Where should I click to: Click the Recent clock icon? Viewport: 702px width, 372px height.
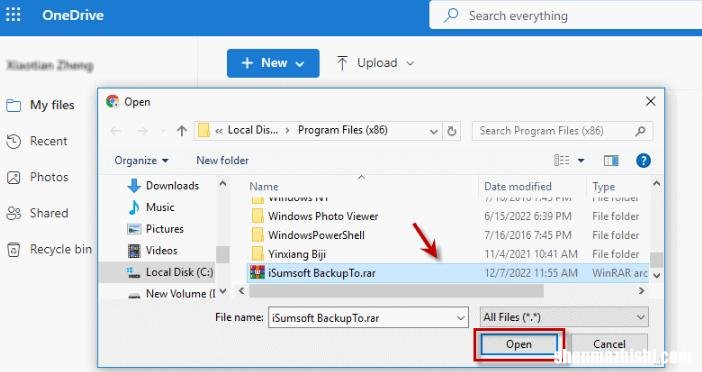(13, 141)
